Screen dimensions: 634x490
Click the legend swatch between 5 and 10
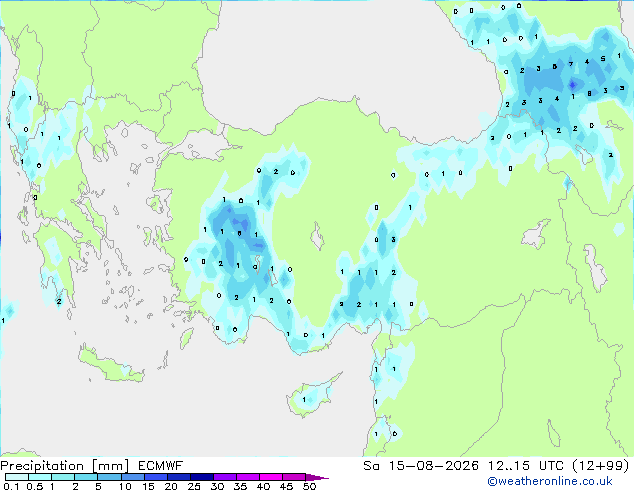pos(109,477)
